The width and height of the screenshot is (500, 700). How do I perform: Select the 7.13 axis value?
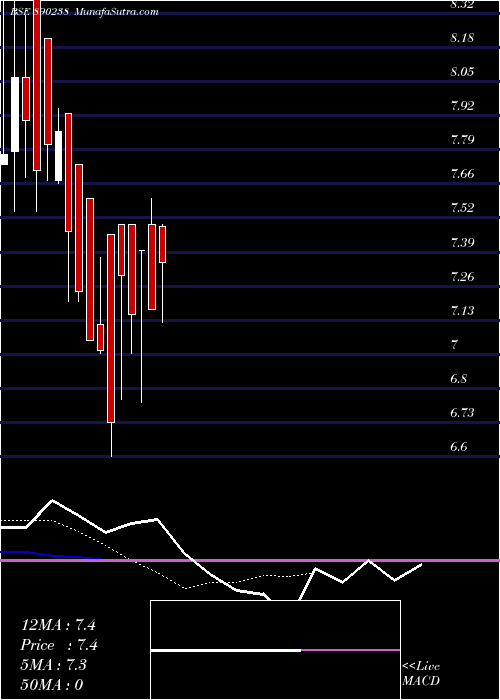462,311
